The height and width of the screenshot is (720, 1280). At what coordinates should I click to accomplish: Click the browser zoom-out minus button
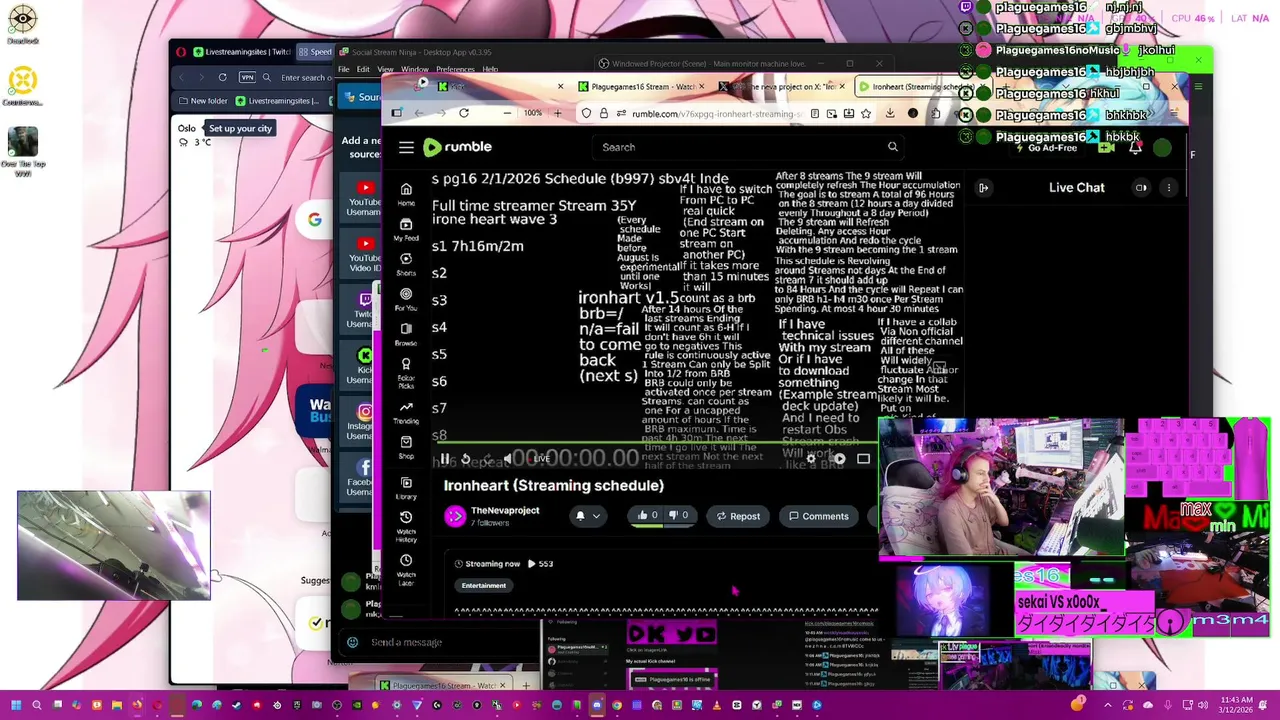point(507,113)
